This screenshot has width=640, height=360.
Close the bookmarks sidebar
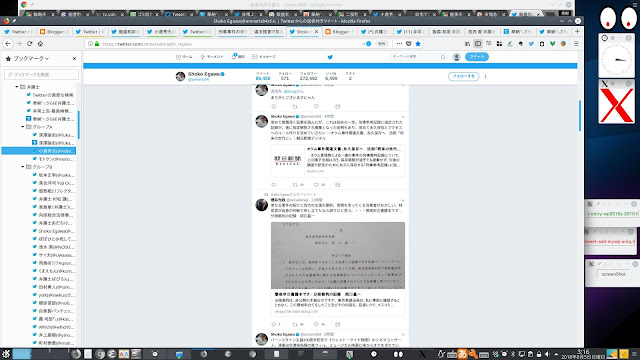[74, 59]
